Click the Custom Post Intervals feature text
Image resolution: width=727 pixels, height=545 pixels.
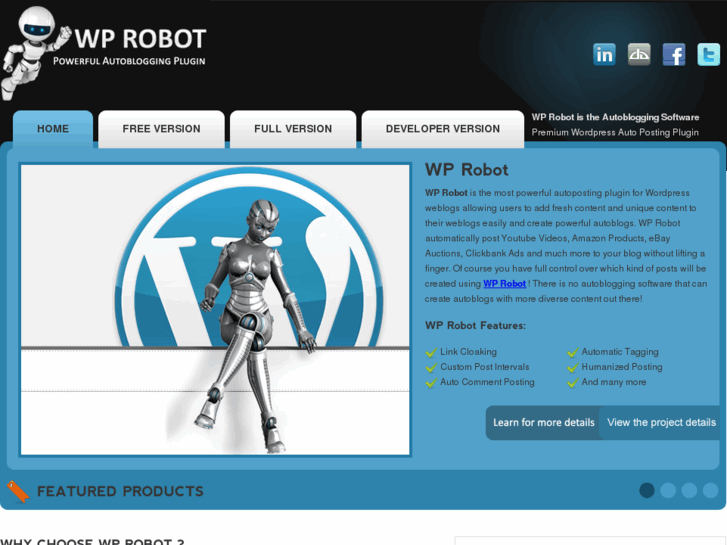(x=485, y=367)
